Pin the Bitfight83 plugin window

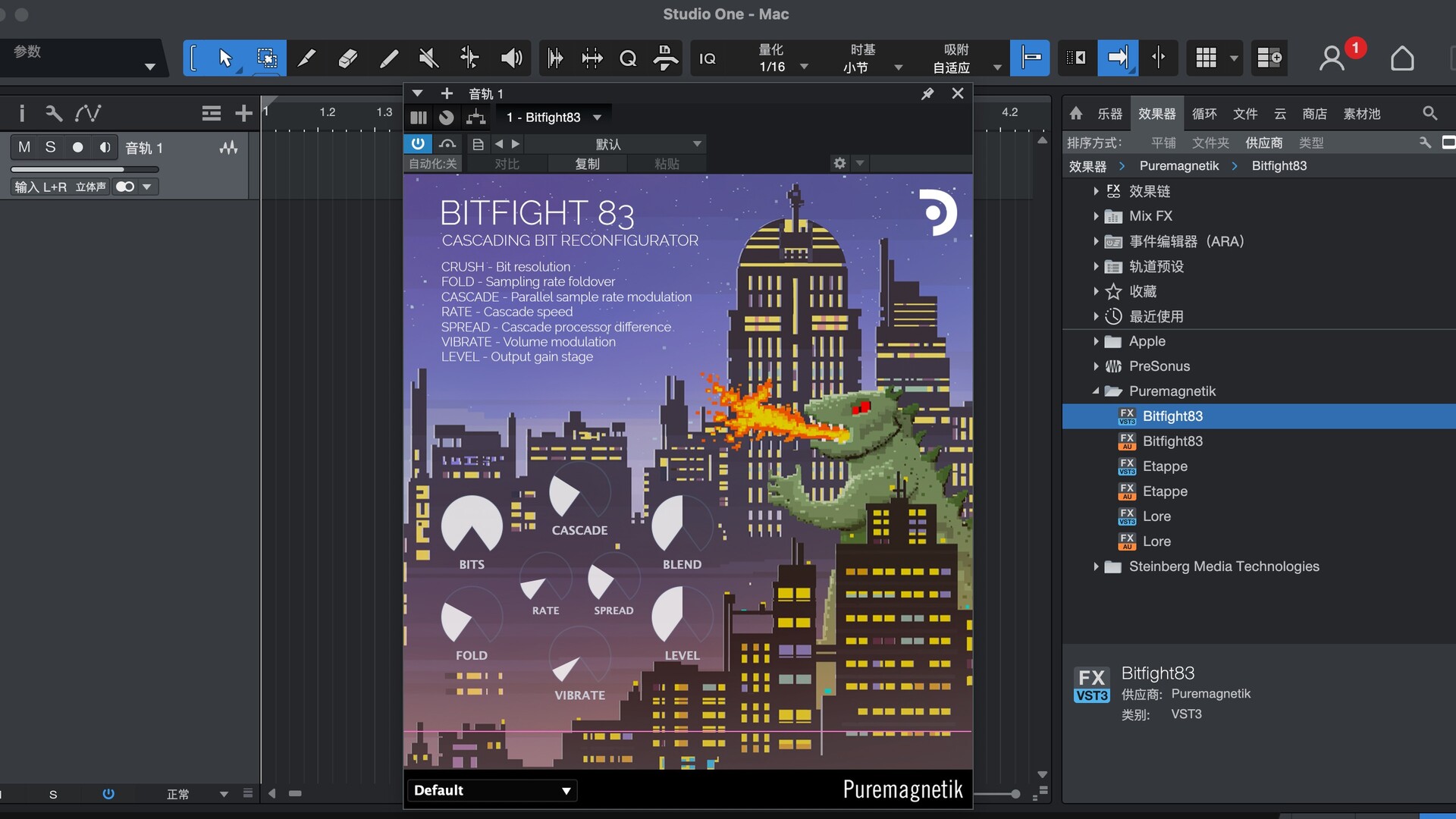click(x=927, y=93)
